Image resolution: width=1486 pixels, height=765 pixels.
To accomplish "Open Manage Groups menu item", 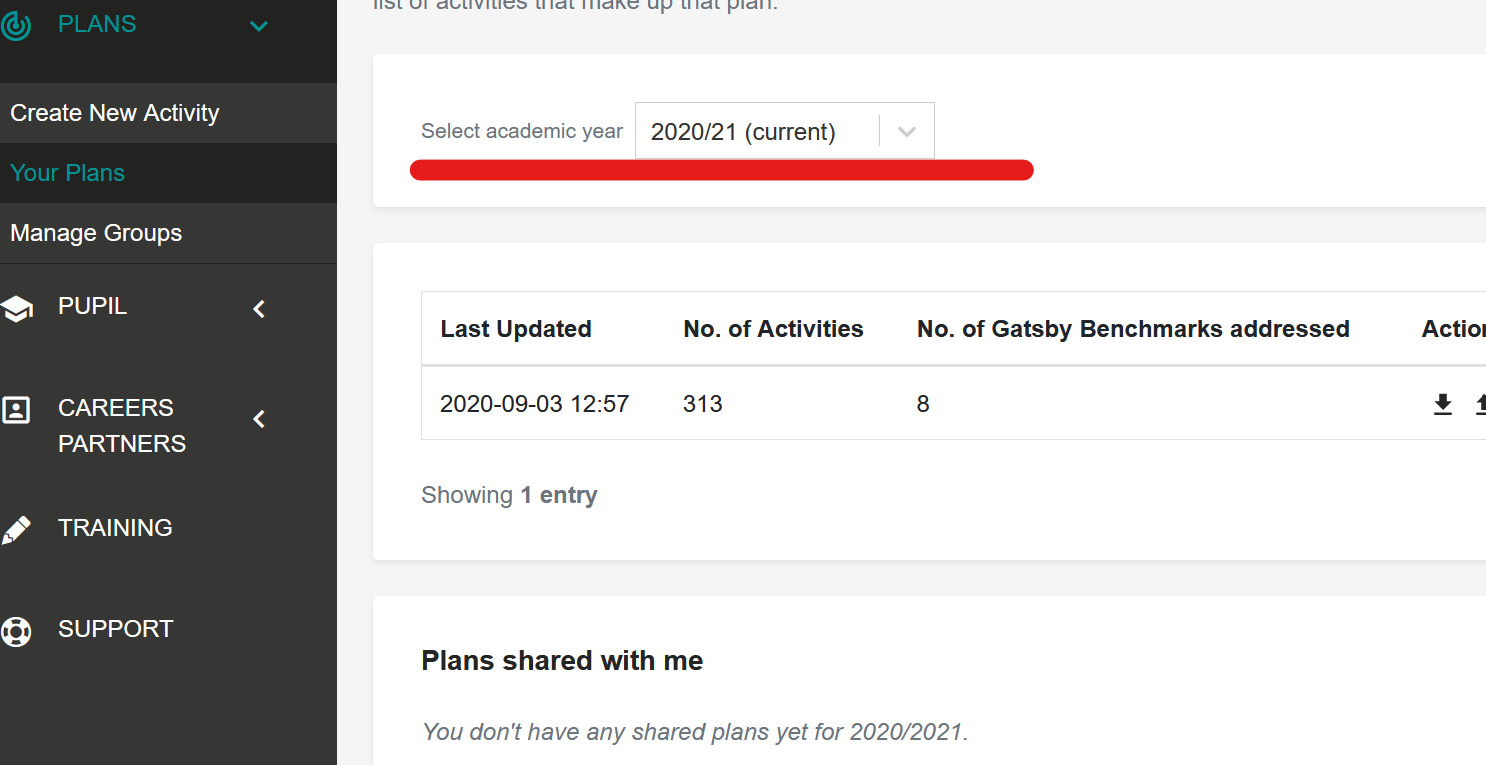I will pos(96,233).
